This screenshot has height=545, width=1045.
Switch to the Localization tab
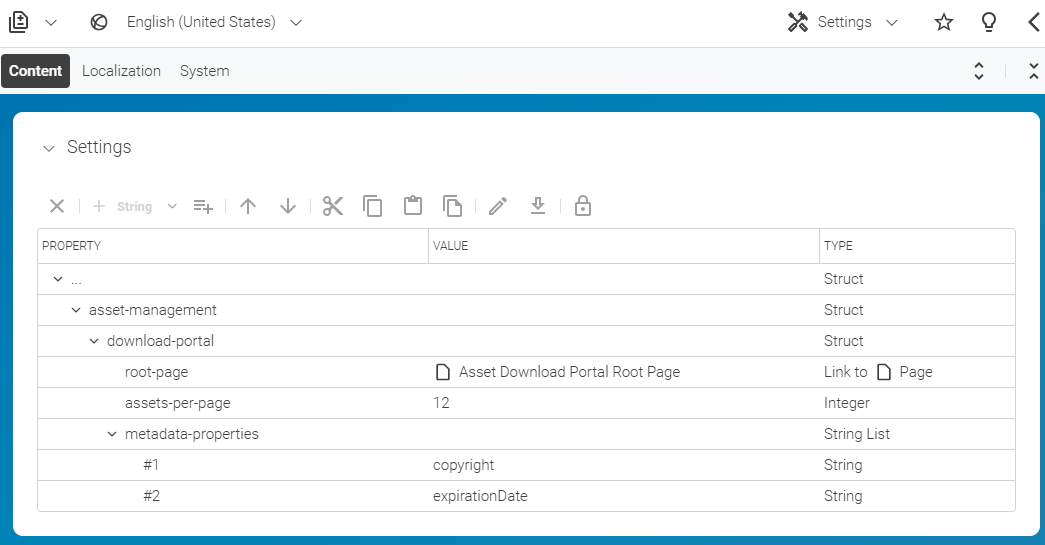121,71
